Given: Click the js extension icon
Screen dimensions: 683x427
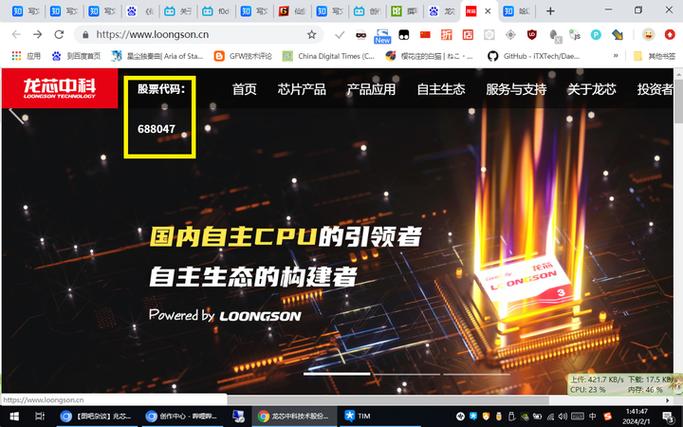Looking at the screenshot, I should tap(575, 35).
